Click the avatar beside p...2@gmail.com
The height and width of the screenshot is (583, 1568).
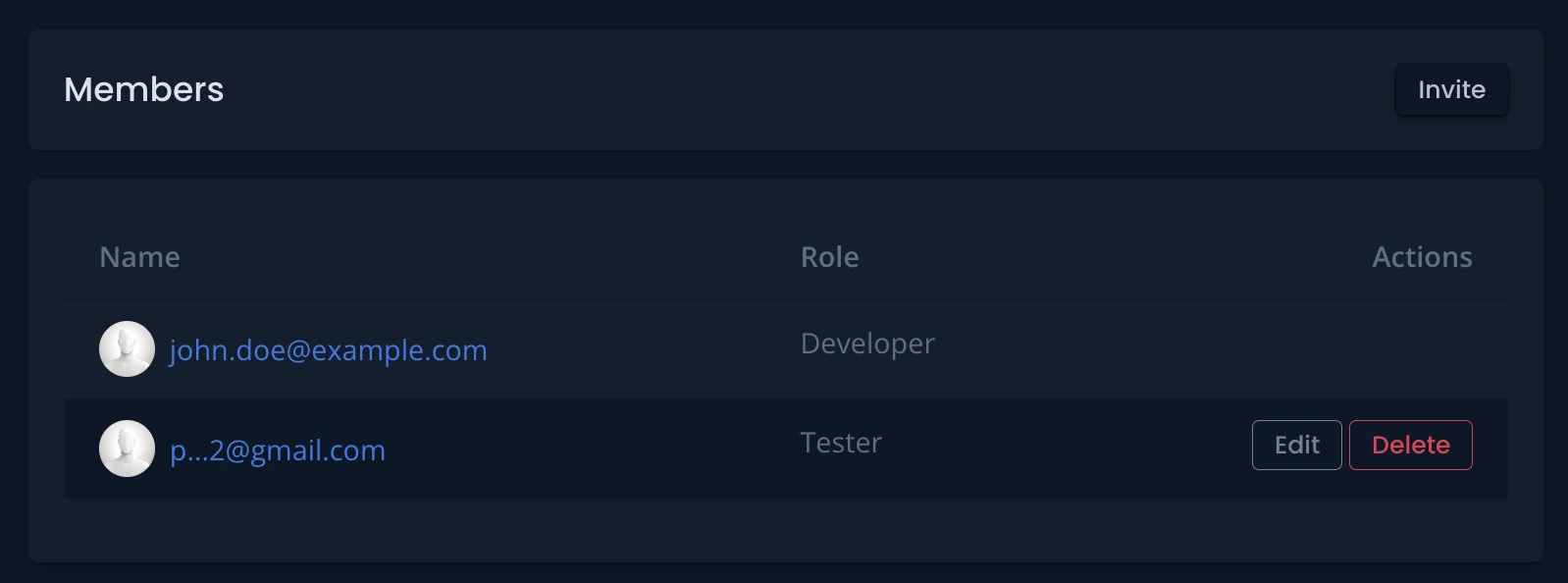pyautogui.click(x=128, y=449)
